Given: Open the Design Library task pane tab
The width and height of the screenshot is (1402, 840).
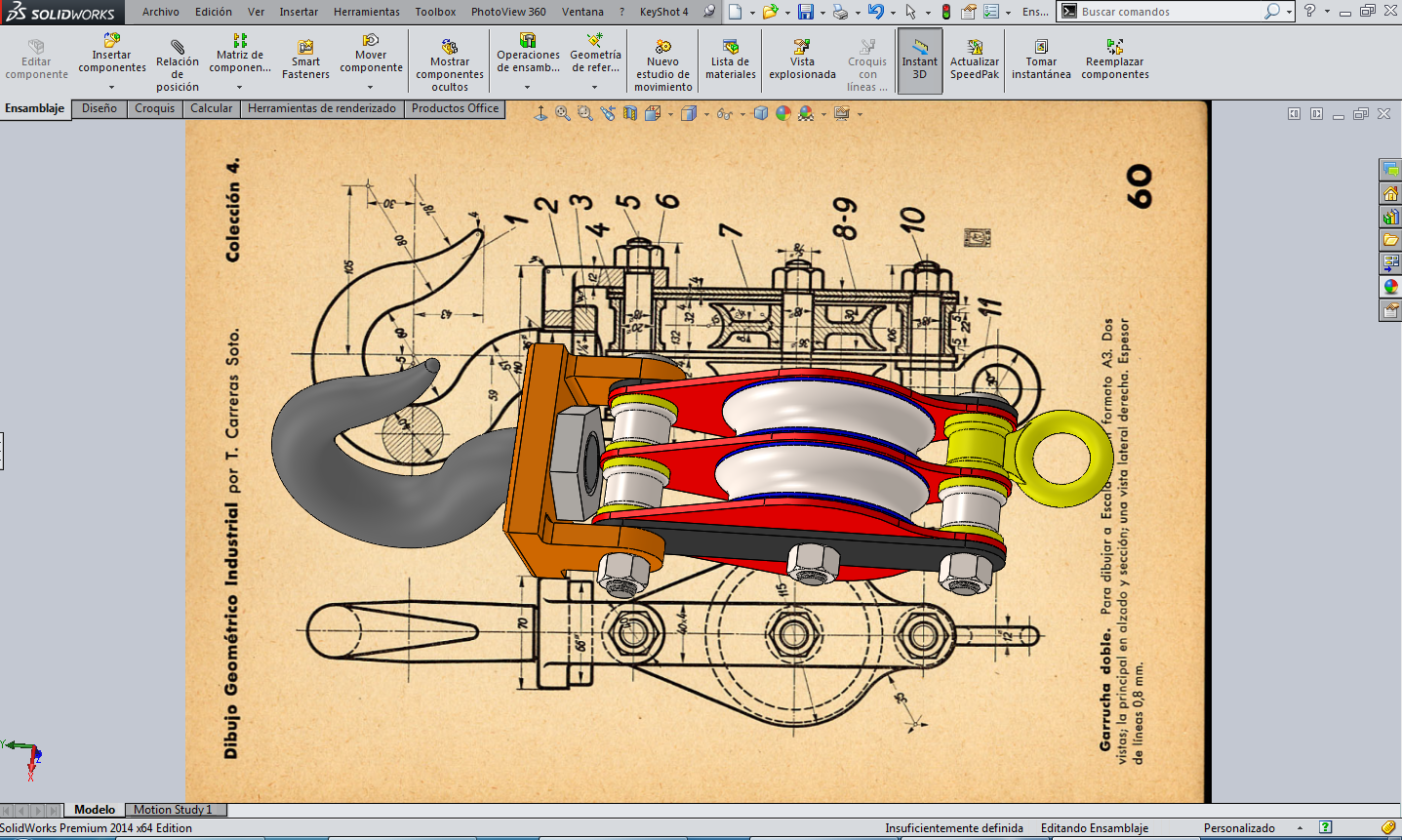Looking at the screenshot, I should (x=1390, y=217).
